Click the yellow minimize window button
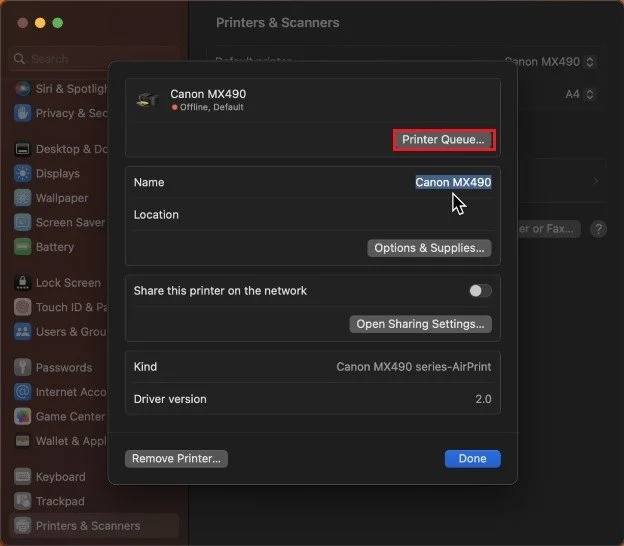Image resolution: width=624 pixels, height=546 pixels. (40, 23)
